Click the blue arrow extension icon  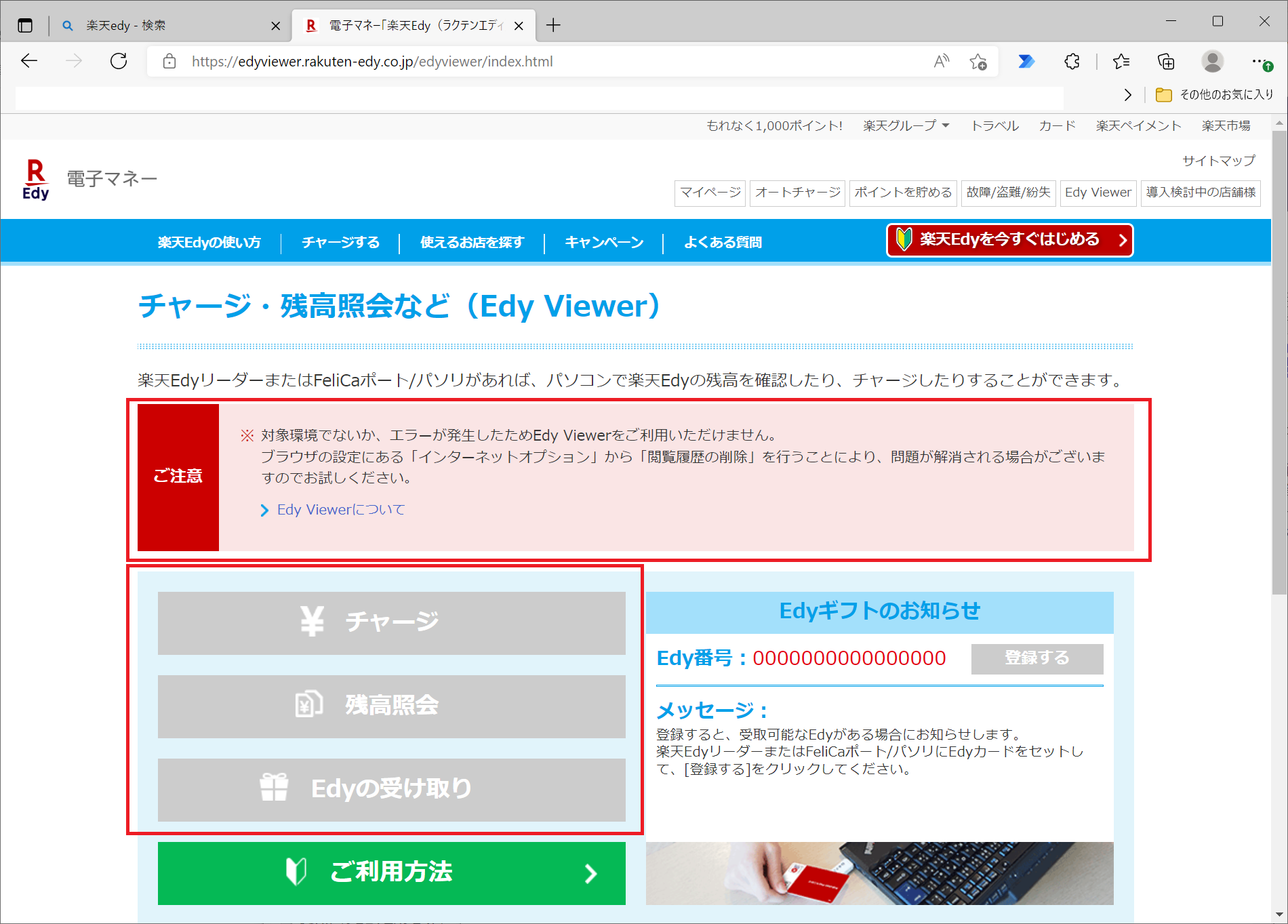[x=1026, y=62]
